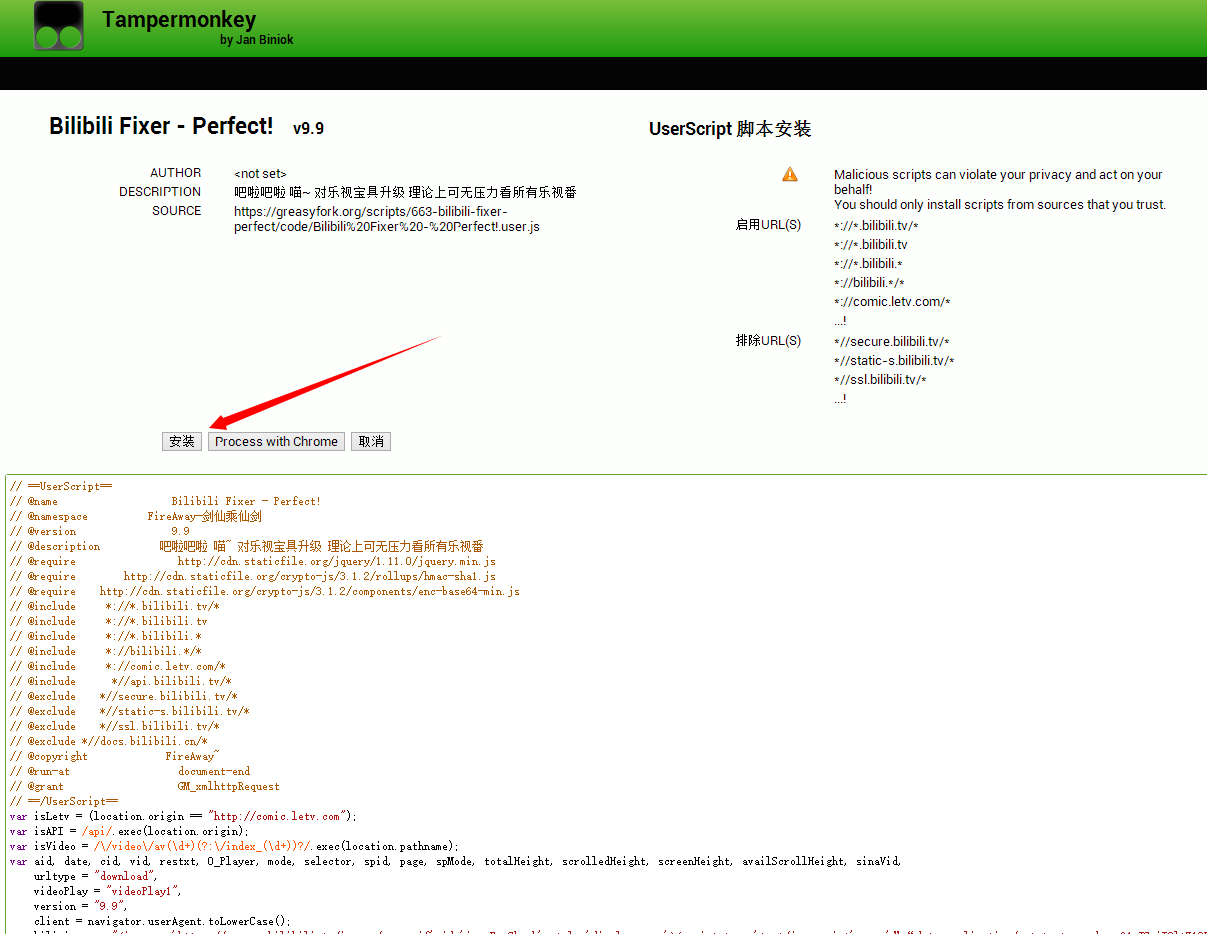The image size is (1207, 934).
Task: Click the '@exclude *//docs.bilibili.cn/*' code line
Action: (x=109, y=741)
